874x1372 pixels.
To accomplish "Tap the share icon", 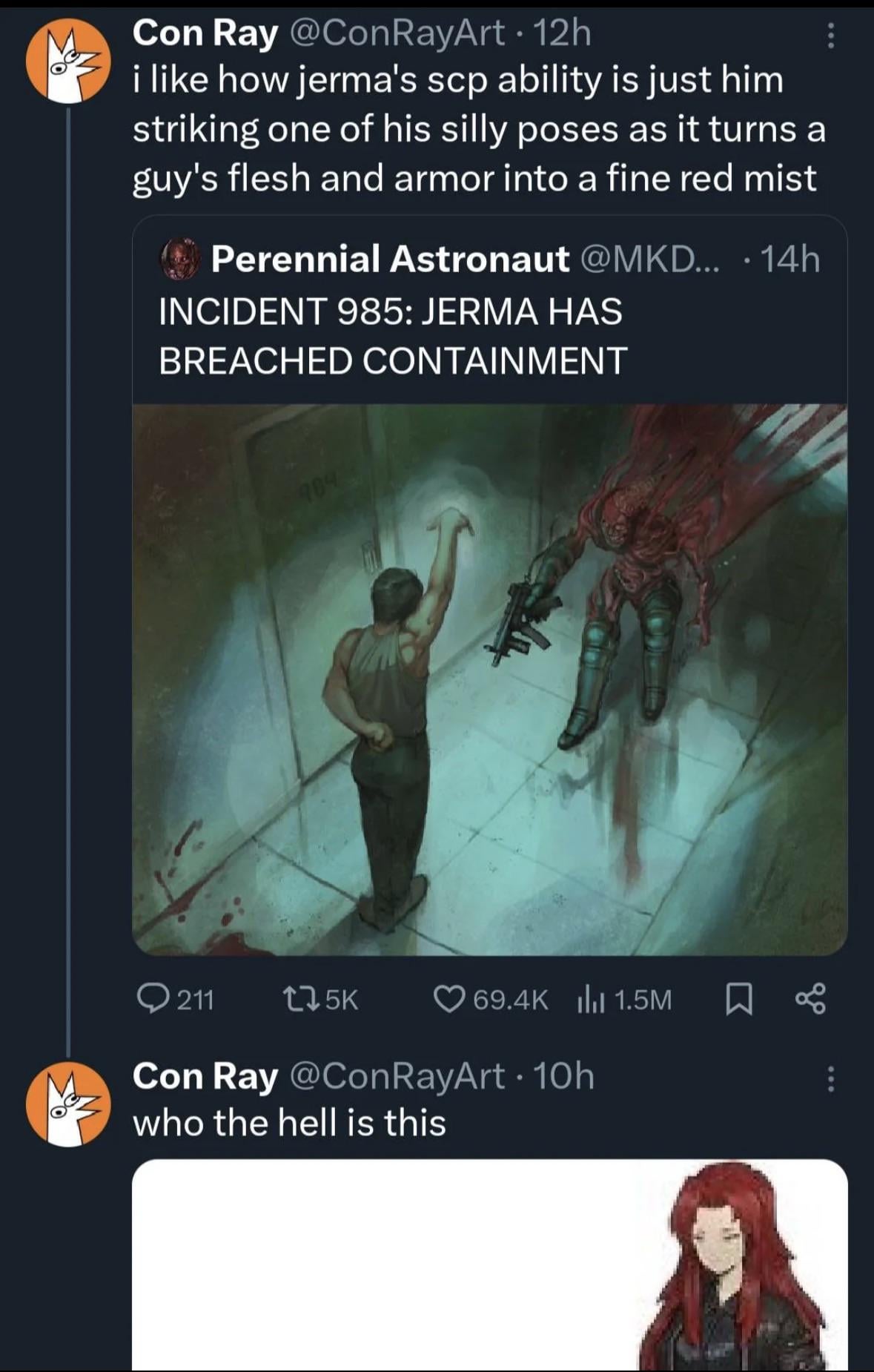I will click(810, 999).
